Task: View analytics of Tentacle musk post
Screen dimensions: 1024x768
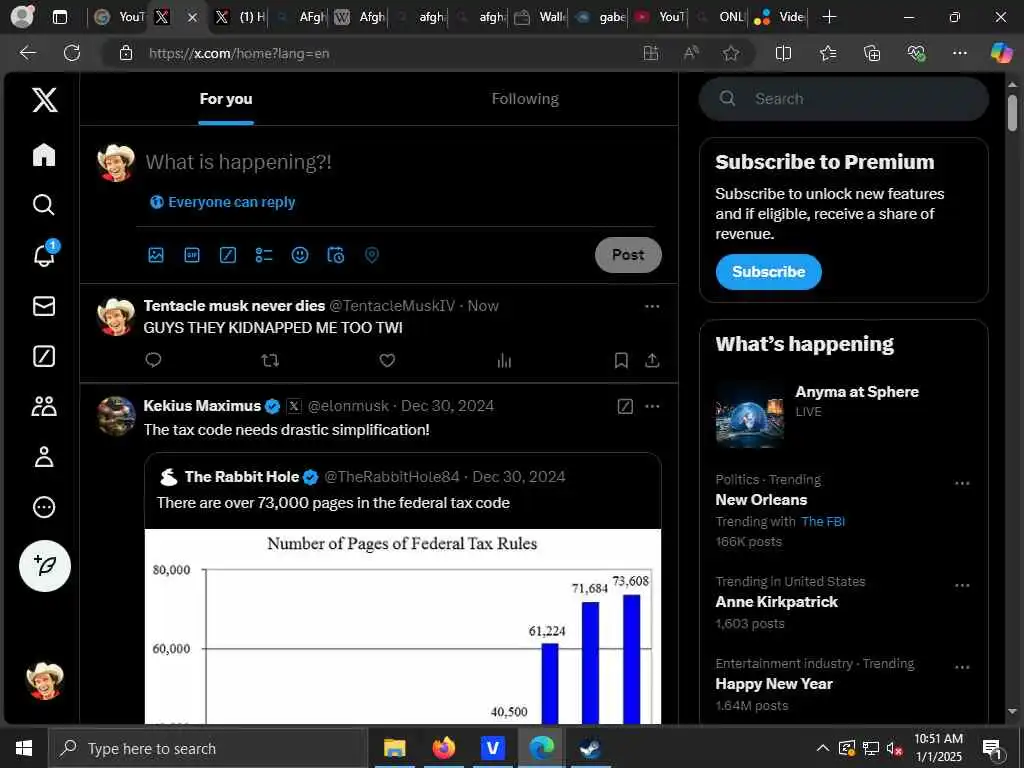Action: [x=504, y=360]
